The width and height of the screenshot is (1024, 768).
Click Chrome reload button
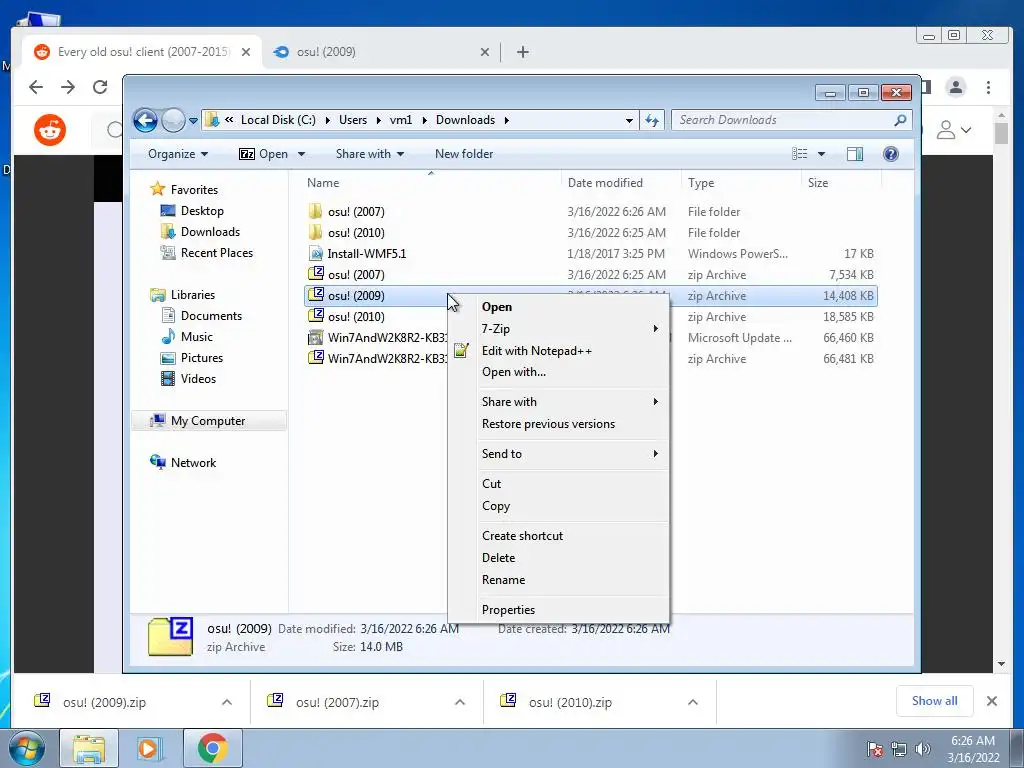click(x=100, y=87)
